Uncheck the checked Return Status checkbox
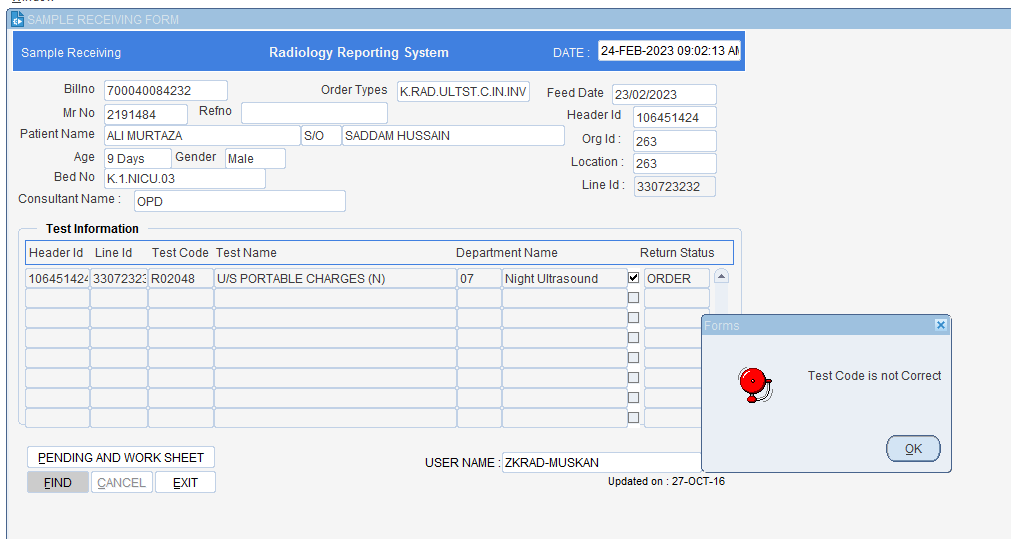 (633, 278)
